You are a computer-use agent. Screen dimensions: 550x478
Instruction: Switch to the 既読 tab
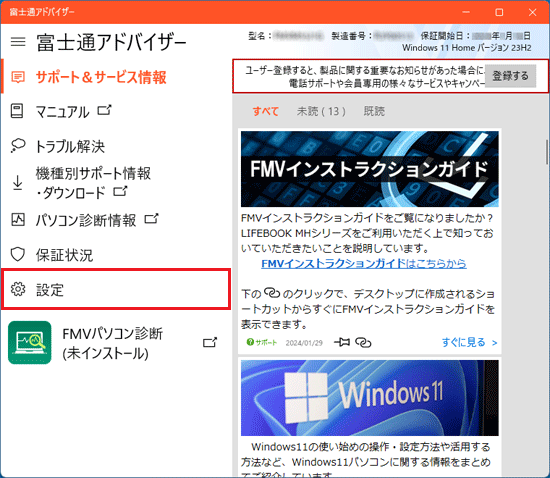(x=374, y=112)
